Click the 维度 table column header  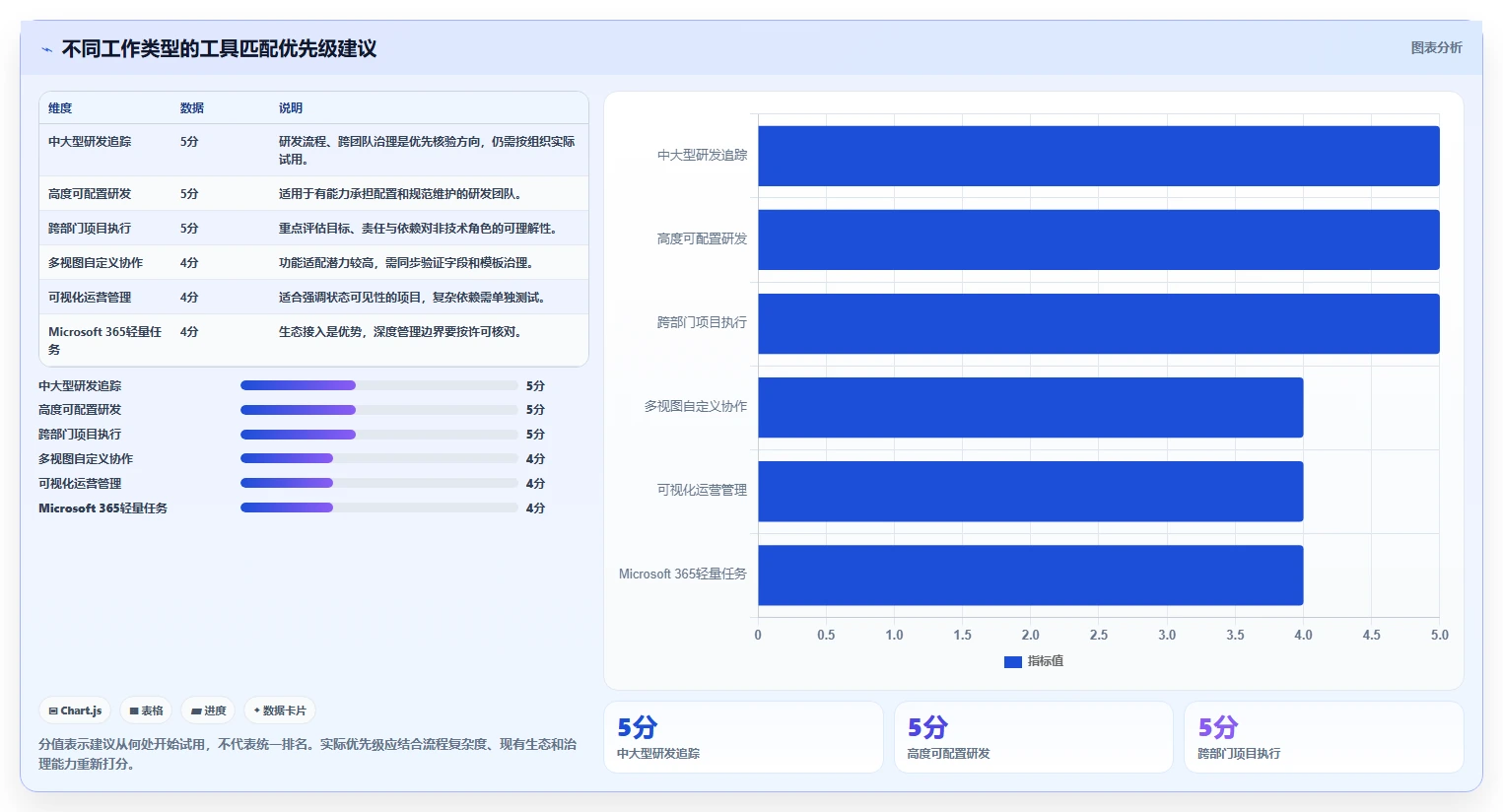point(60,108)
